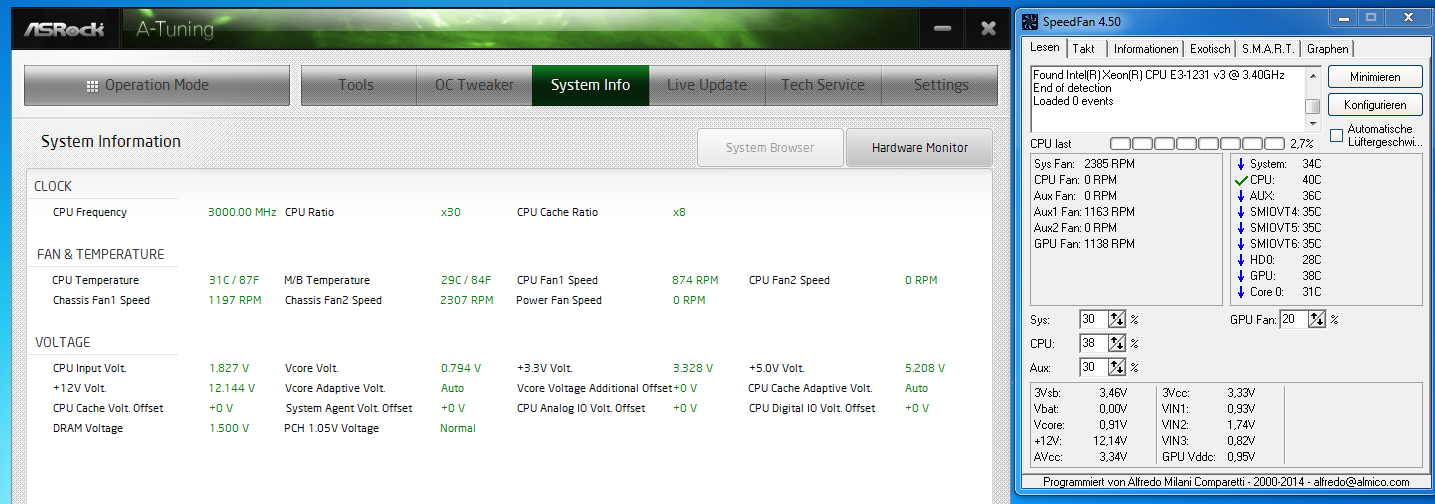This screenshot has width=1435, height=504.
Task: Click the CPU Fan1 Speed value 874 RPM
Action: pyautogui.click(x=695, y=280)
